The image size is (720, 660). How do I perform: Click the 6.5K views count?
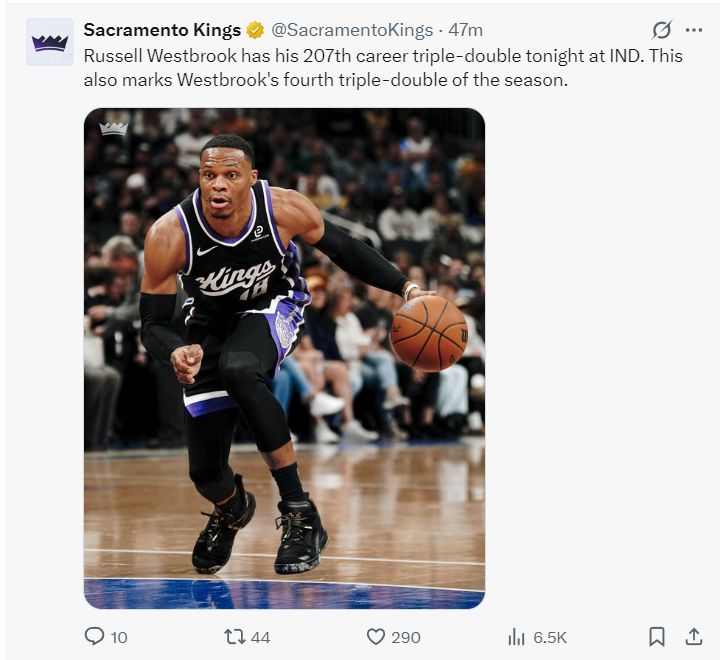click(x=550, y=637)
